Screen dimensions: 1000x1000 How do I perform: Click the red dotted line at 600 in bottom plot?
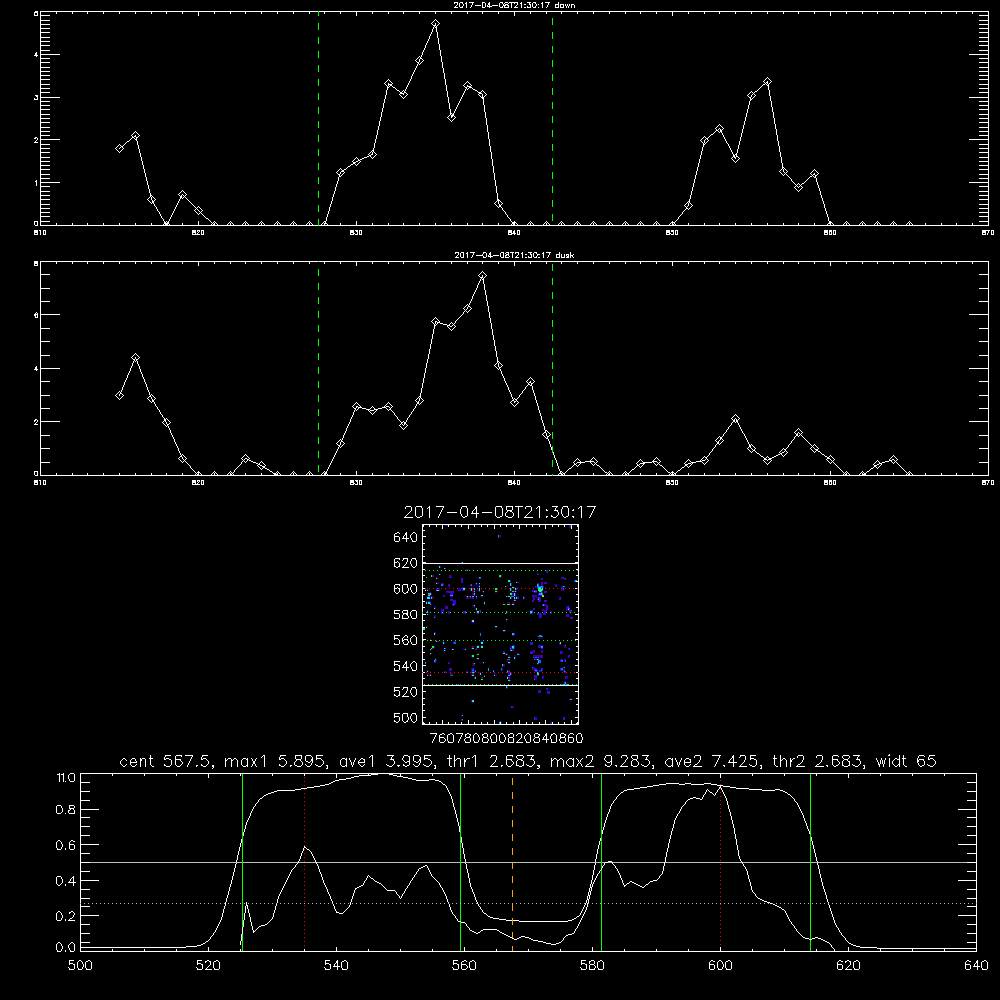coord(721,862)
